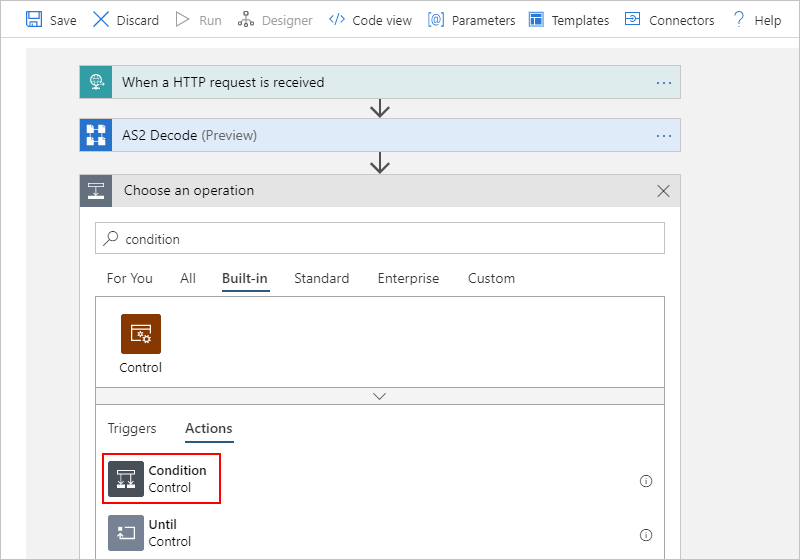Close the Choose an operation panel
The image size is (800, 560).
point(663,190)
